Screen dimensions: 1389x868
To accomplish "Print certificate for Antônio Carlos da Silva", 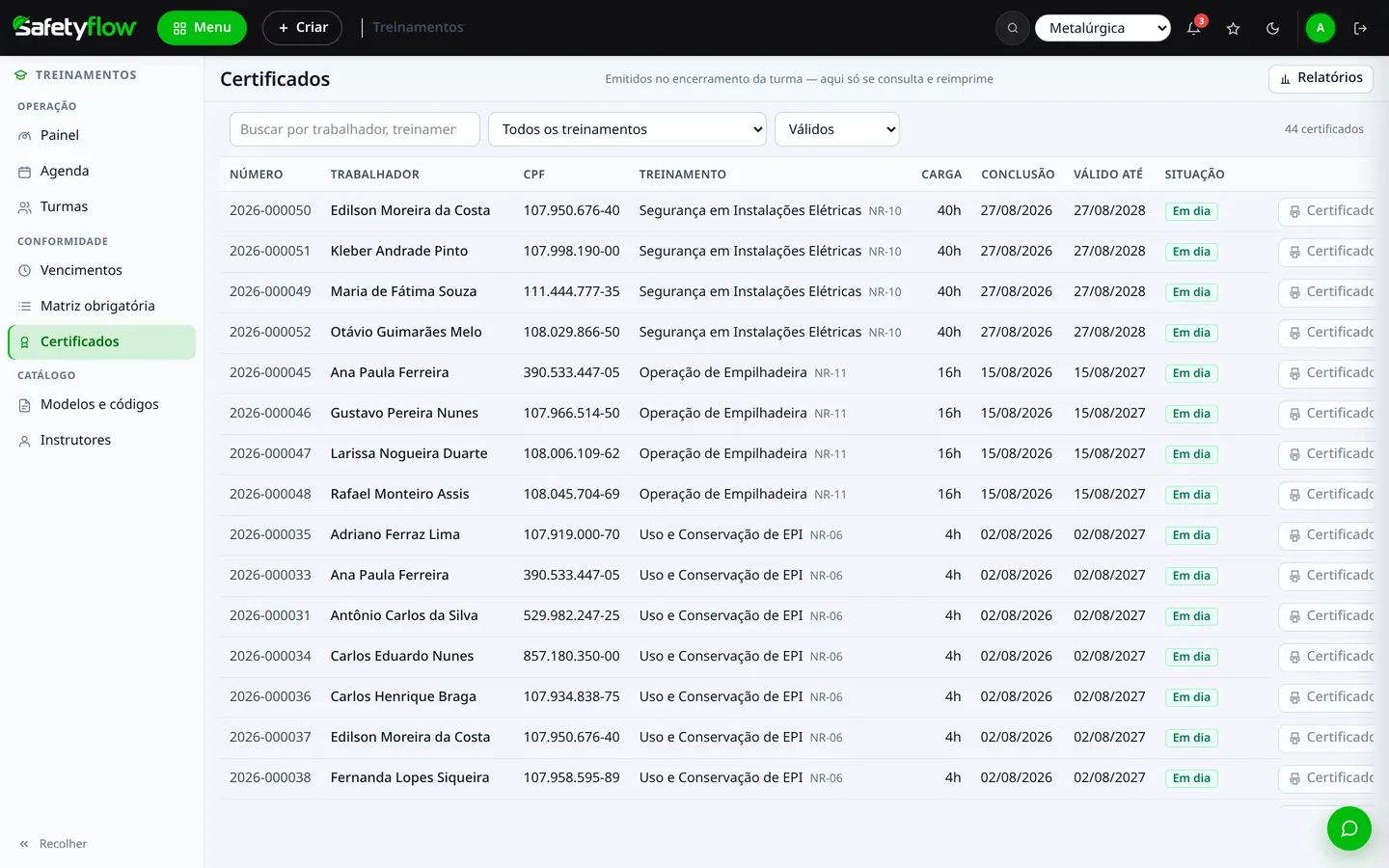I will tap(1328, 616).
